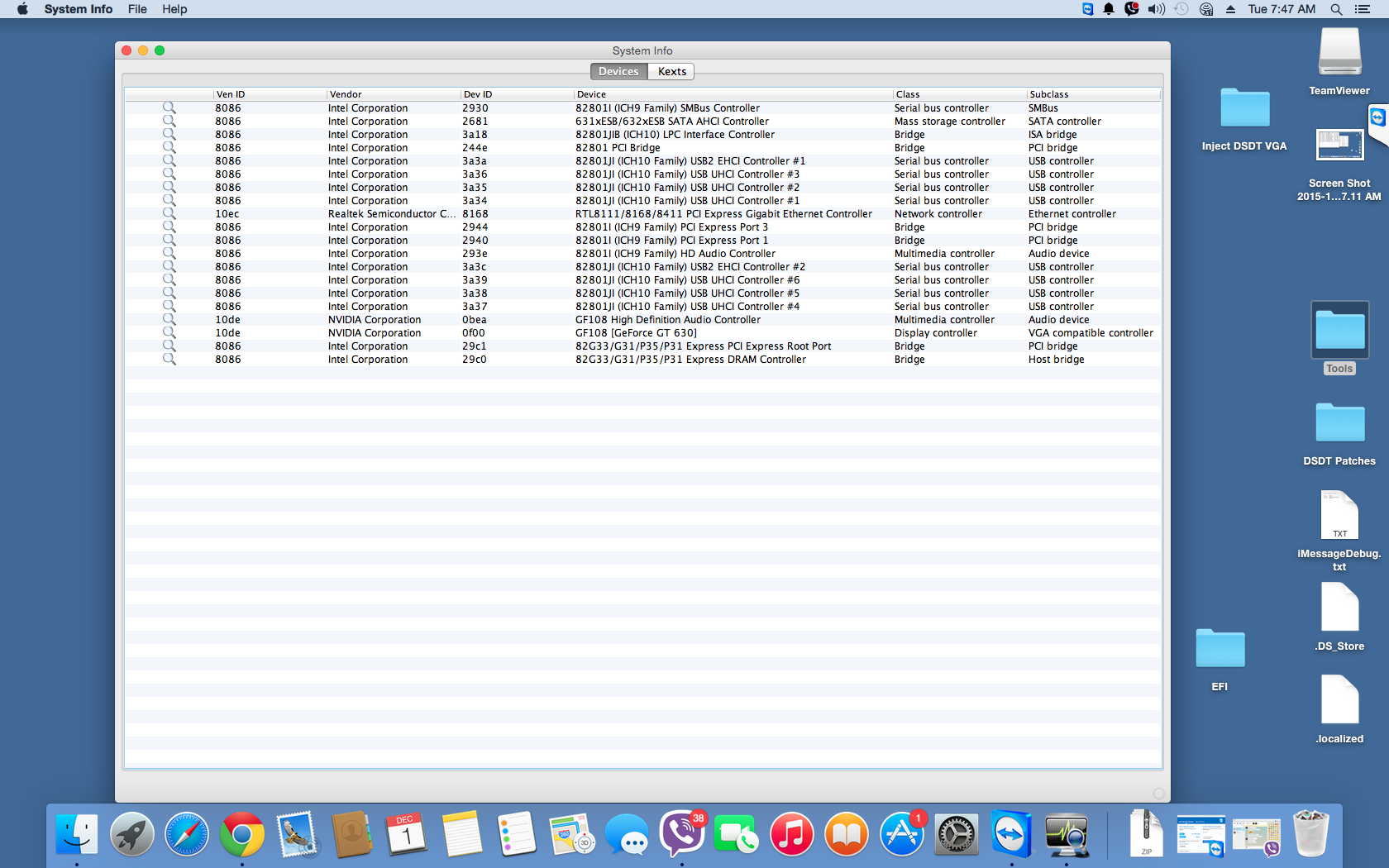Screen dimensions: 1389x868
Task: Click magnifier icon for PCI Express Root Port row
Action: [x=169, y=346]
